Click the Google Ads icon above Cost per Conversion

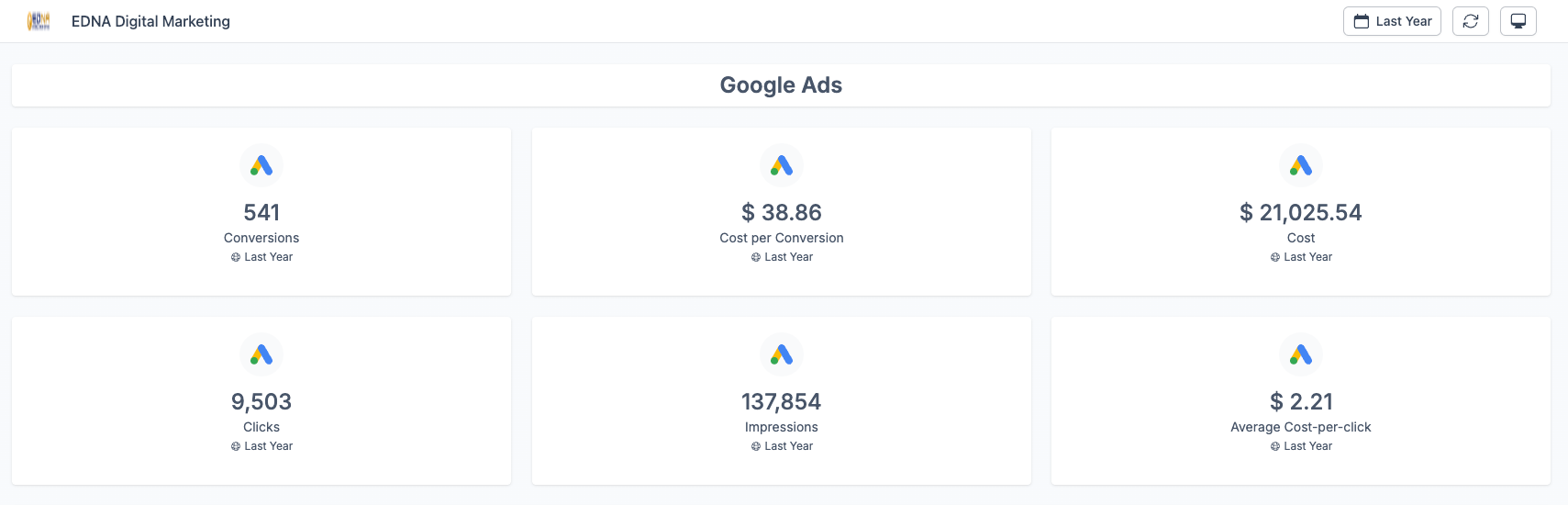coord(782,165)
